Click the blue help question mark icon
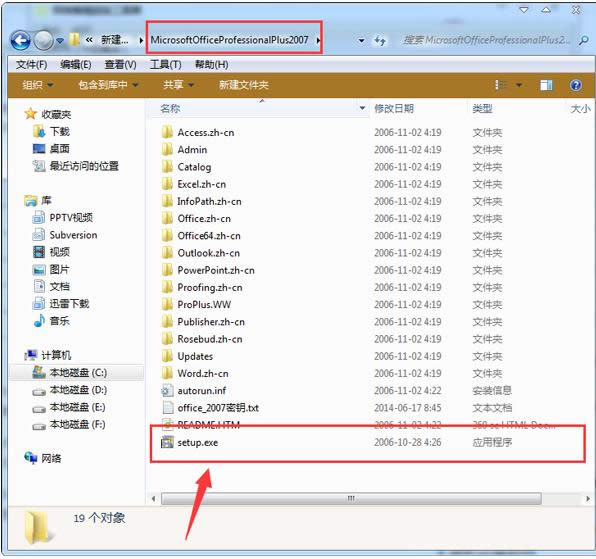 click(575, 85)
